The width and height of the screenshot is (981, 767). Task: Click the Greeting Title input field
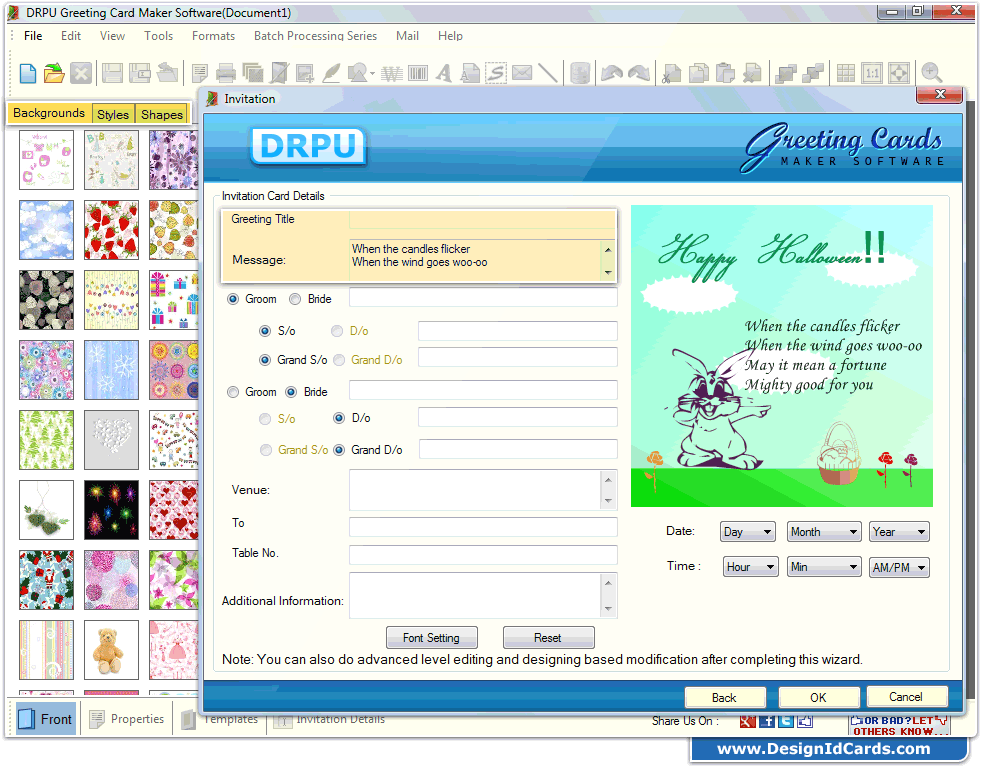[482, 219]
